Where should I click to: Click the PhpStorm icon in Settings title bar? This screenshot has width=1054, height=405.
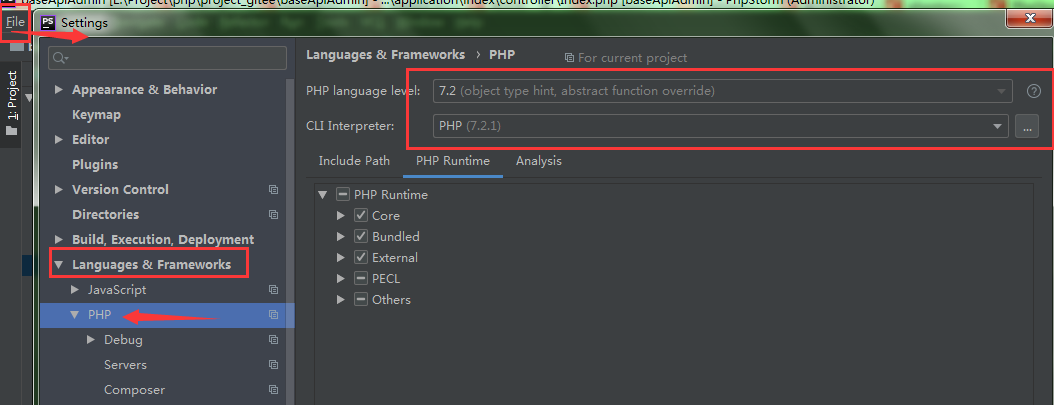[48, 23]
